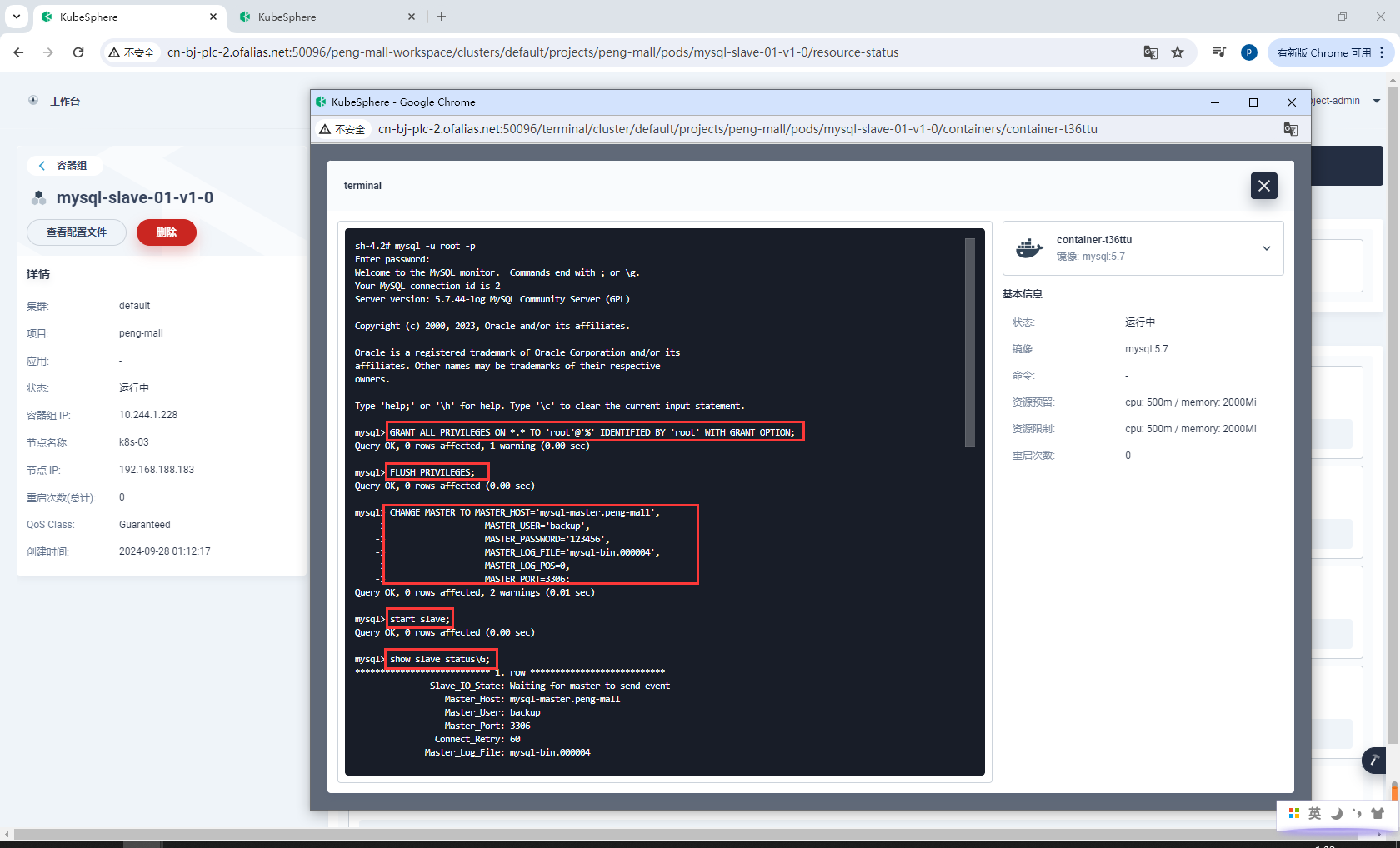This screenshot has height=848, width=1400.
Task: Select creation time 2024-09-28 01:12:17
Action: click(165, 551)
